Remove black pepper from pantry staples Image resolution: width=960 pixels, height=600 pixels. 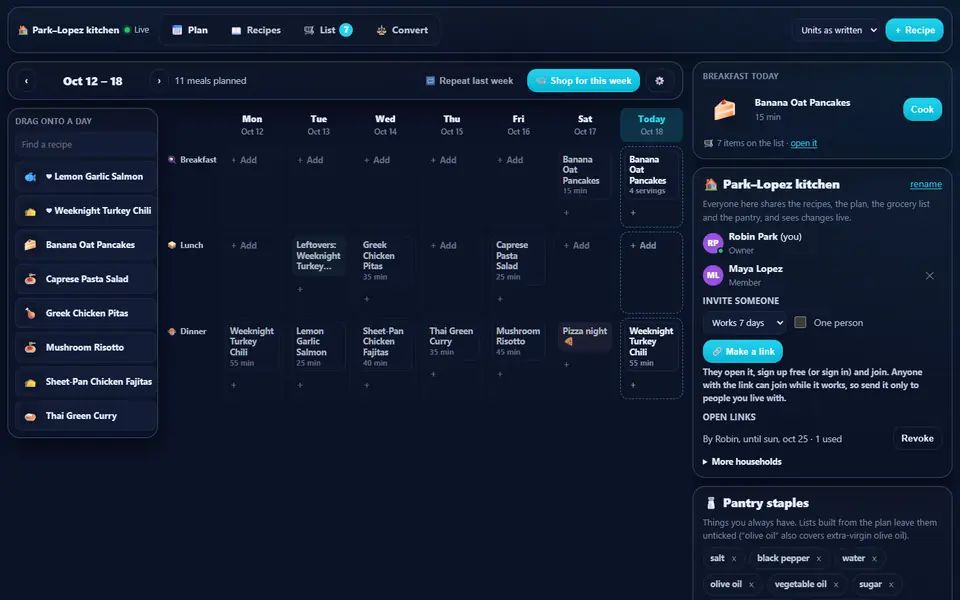click(819, 558)
